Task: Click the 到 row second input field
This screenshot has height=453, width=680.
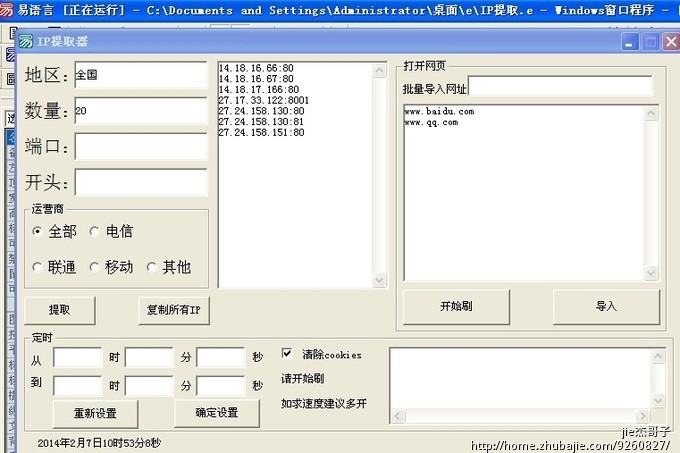Action: (x=221, y=385)
